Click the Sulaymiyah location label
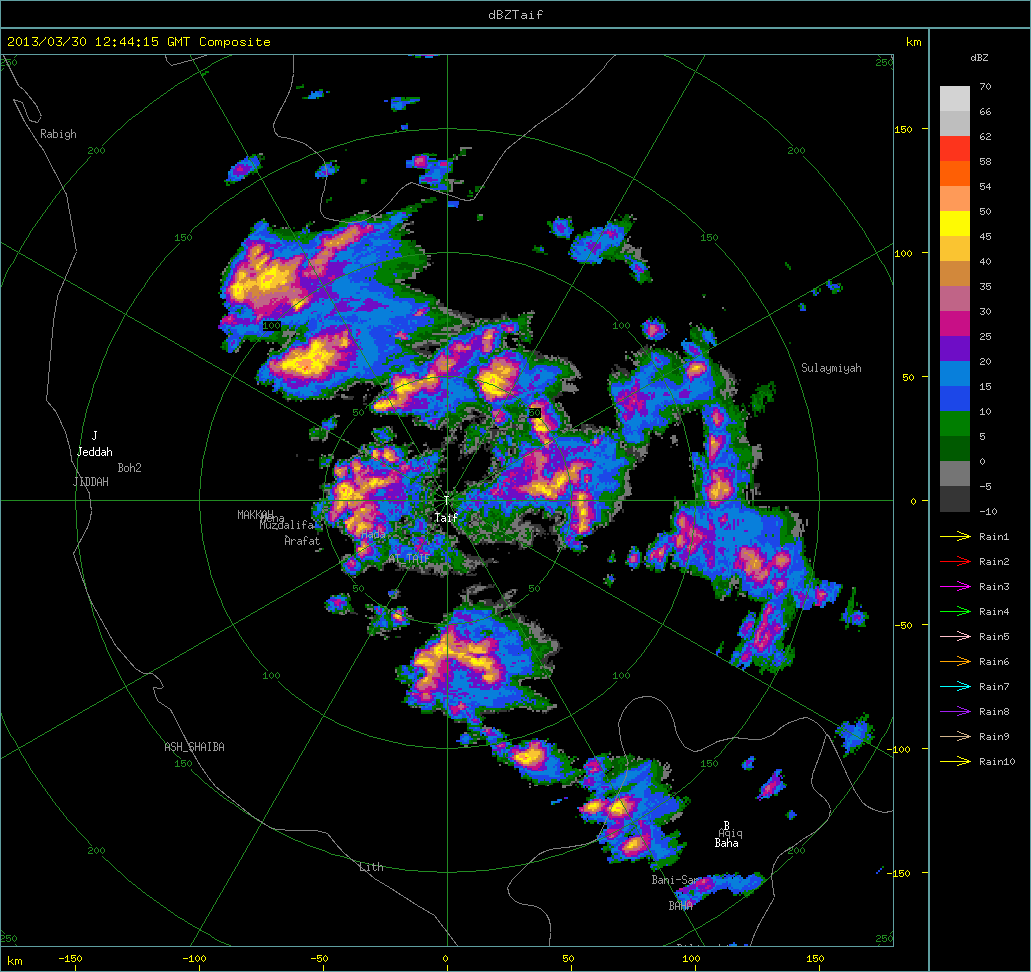This screenshot has height=972, width=1031. pos(831,368)
